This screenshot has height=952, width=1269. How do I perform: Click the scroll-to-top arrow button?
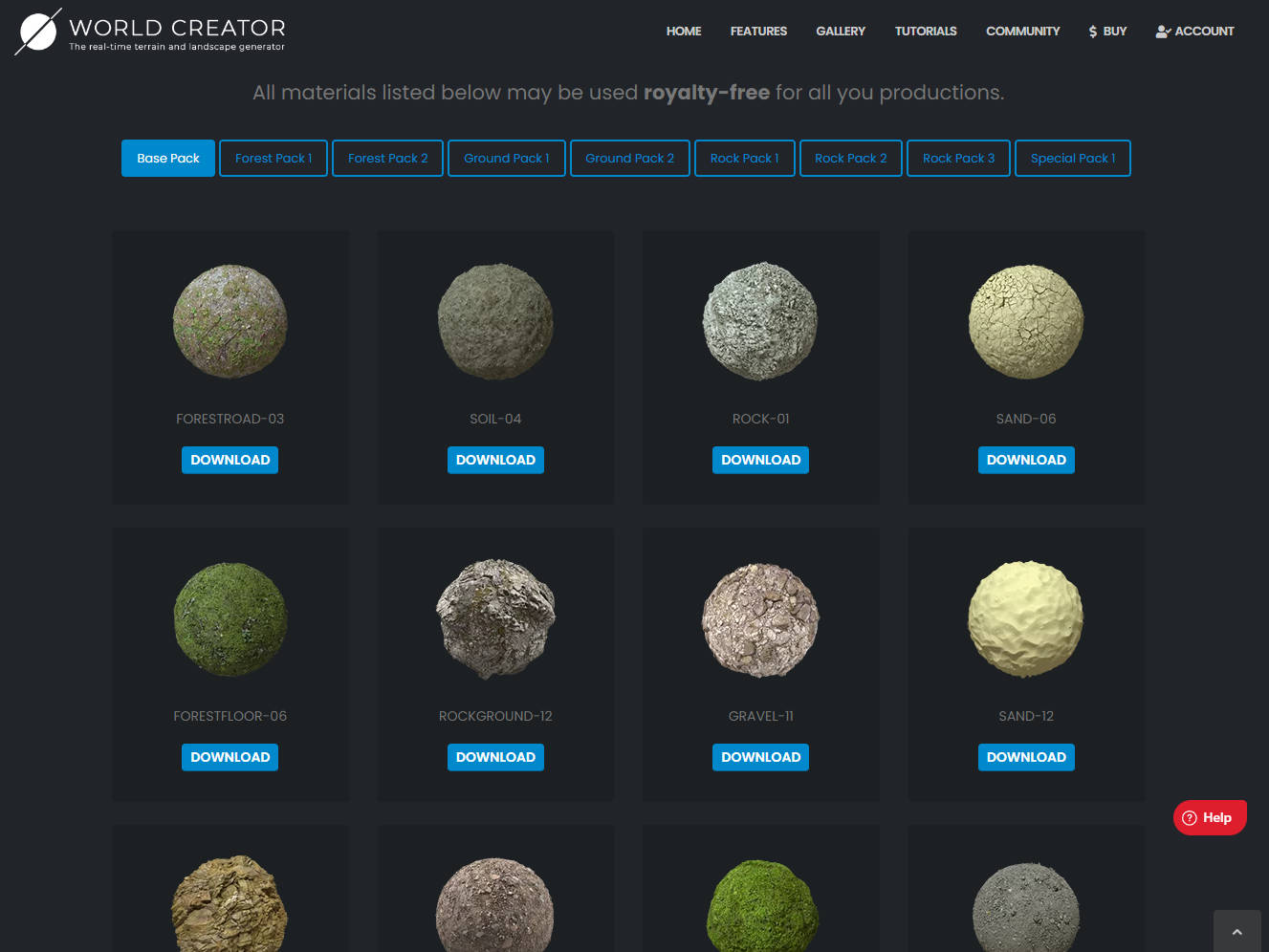pyautogui.click(x=1236, y=931)
